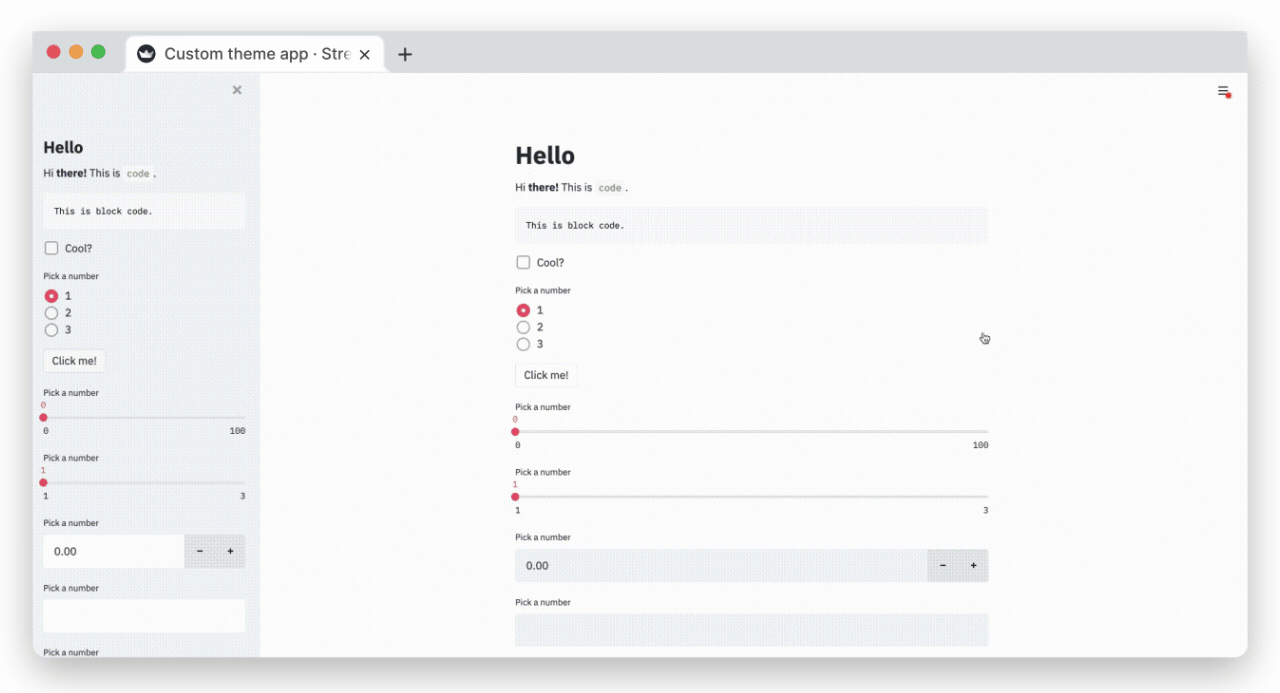This screenshot has height=693, width=1280.
Task: Click the main 1 to 3 slider handle
Action: pyautogui.click(x=515, y=496)
